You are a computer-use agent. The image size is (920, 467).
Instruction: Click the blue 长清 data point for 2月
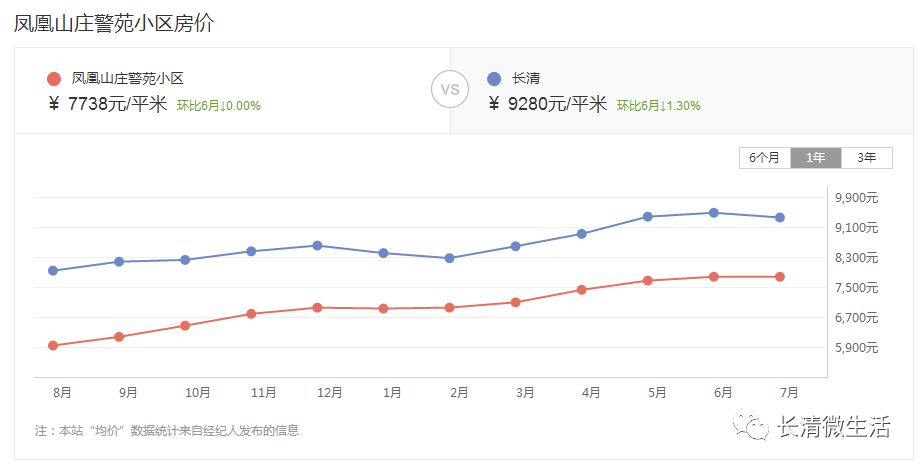[450, 258]
